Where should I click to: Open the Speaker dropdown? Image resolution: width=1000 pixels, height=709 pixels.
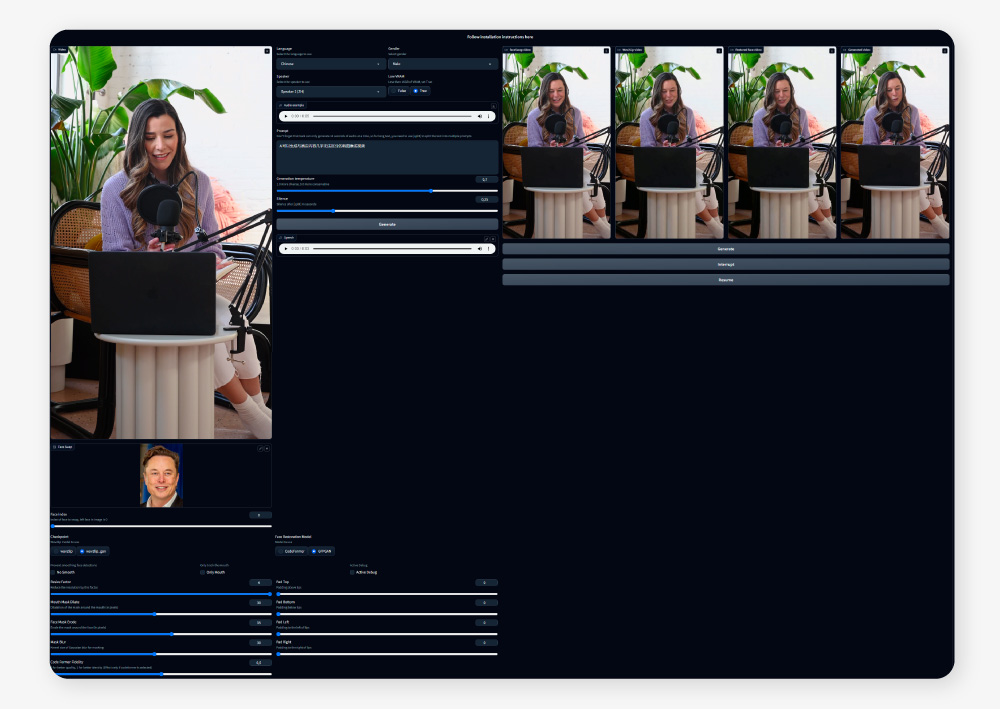point(330,91)
